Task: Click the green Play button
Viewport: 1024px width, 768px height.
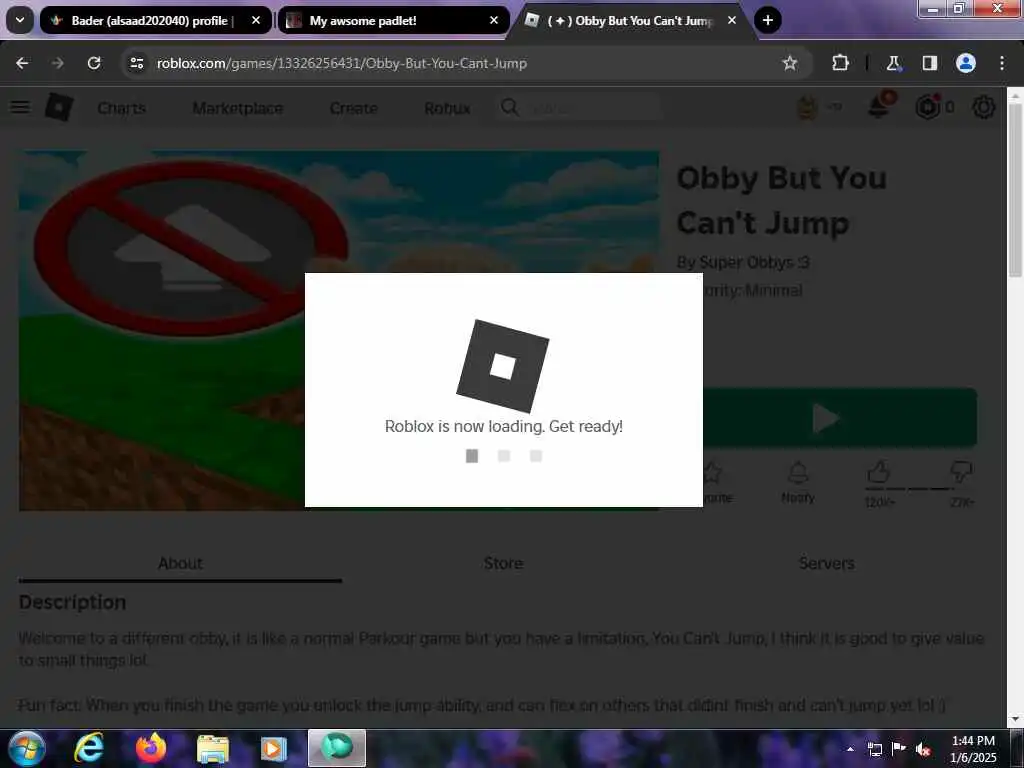Action: [x=840, y=418]
